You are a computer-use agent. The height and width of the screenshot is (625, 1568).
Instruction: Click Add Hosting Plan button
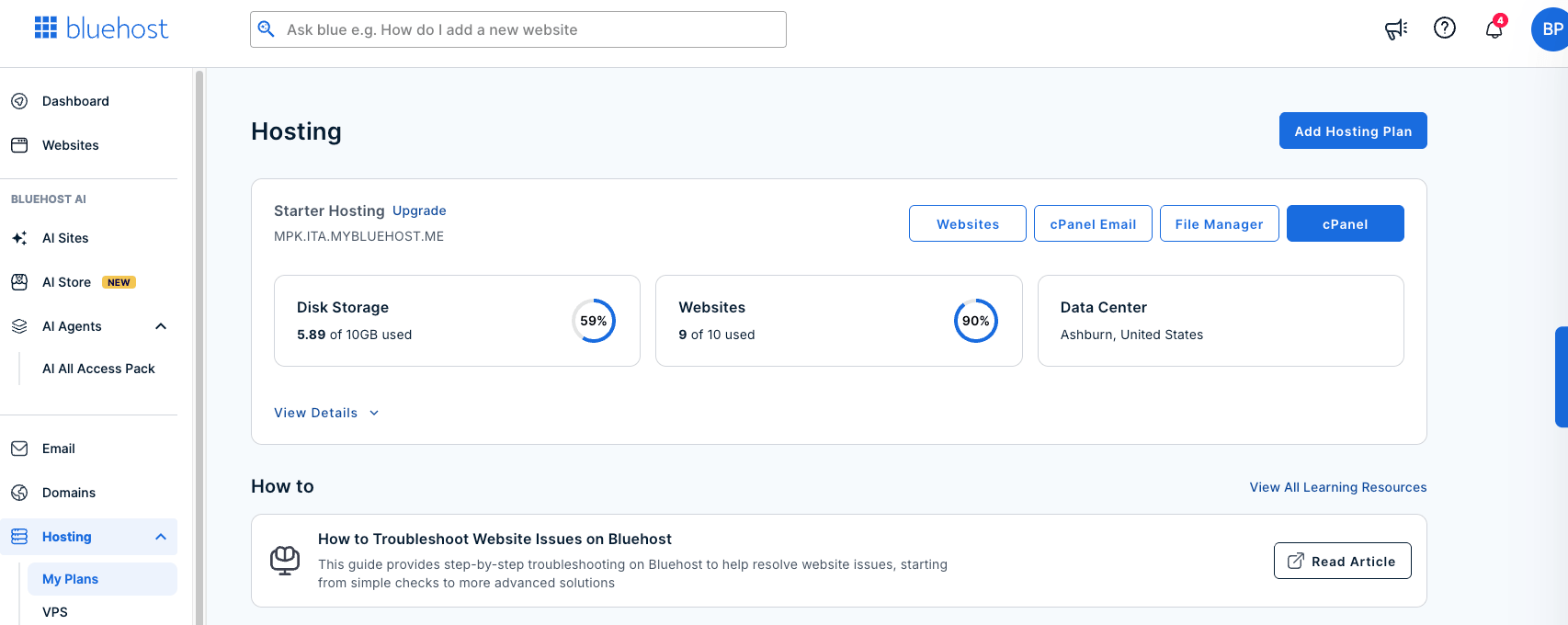1353,131
